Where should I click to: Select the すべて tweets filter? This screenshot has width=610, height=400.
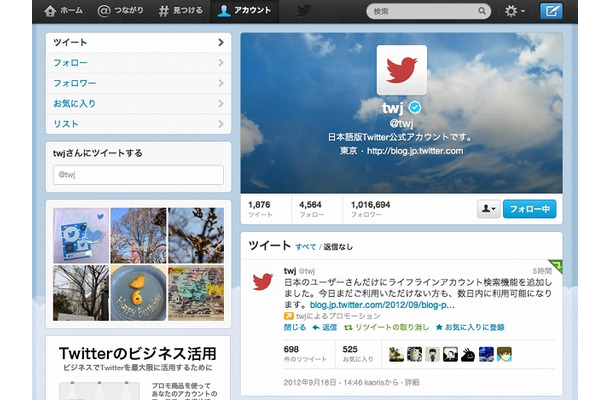click(x=306, y=247)
